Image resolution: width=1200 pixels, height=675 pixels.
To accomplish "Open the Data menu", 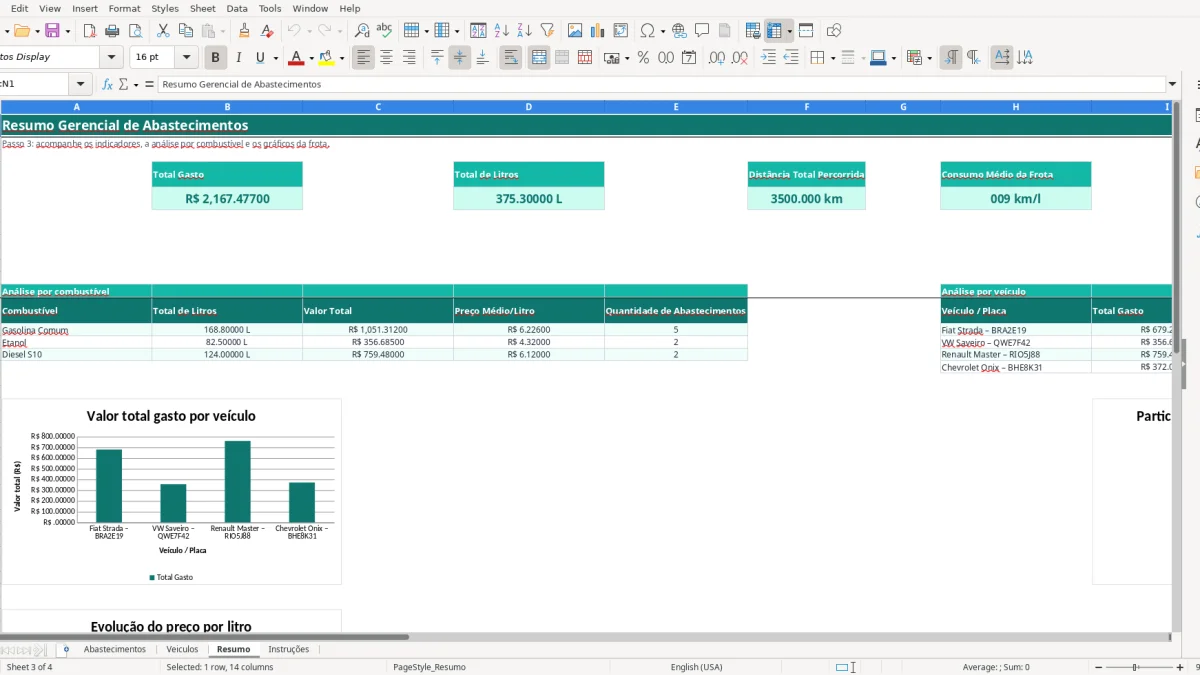I will (x=237, y=8).
